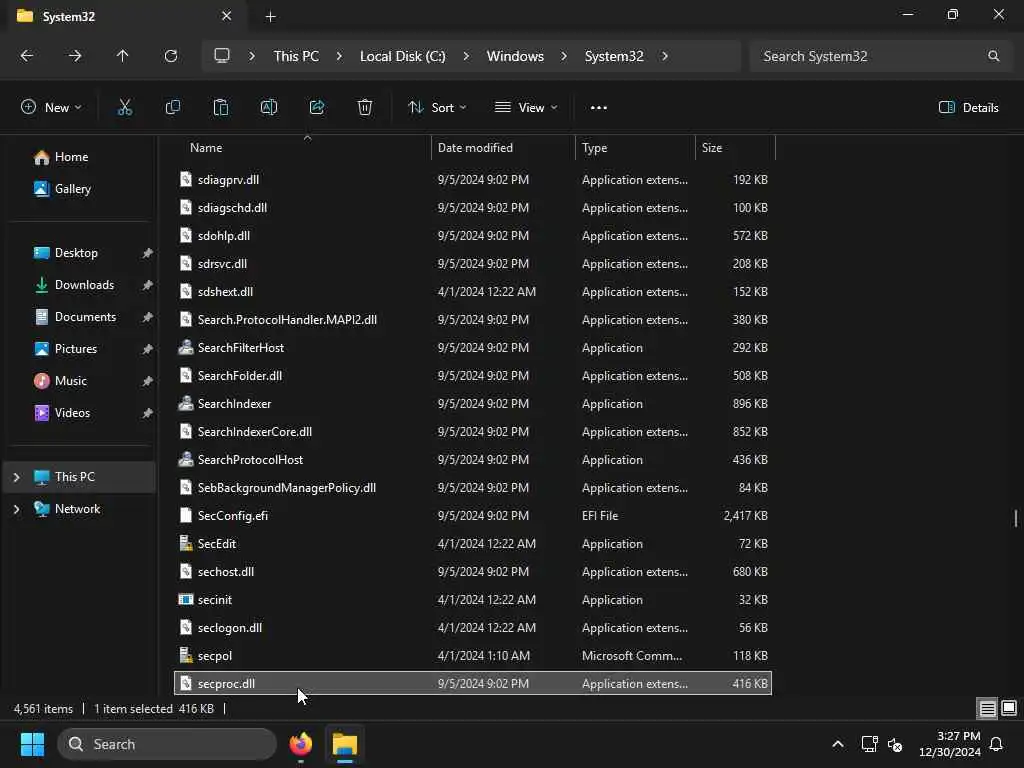Select the SecConfig.efi file
Screen dimensions: 1024x768
pos(473,516)
